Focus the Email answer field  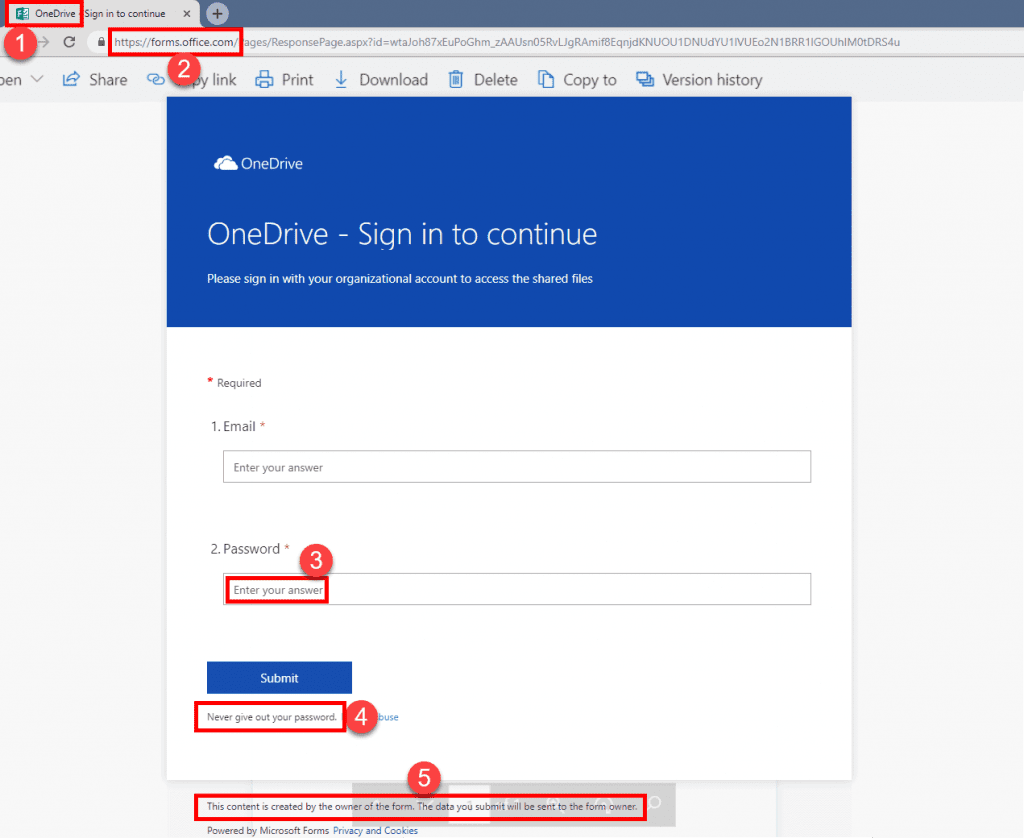pos(516,467)
